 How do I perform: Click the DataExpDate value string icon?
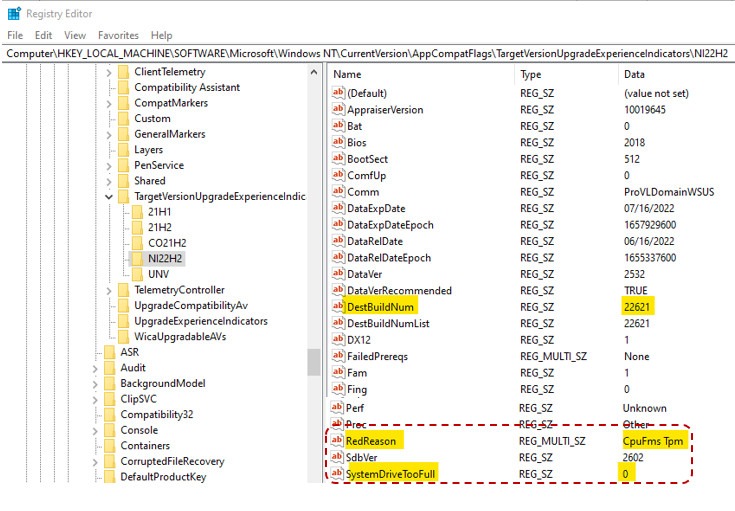click(338, 208)
